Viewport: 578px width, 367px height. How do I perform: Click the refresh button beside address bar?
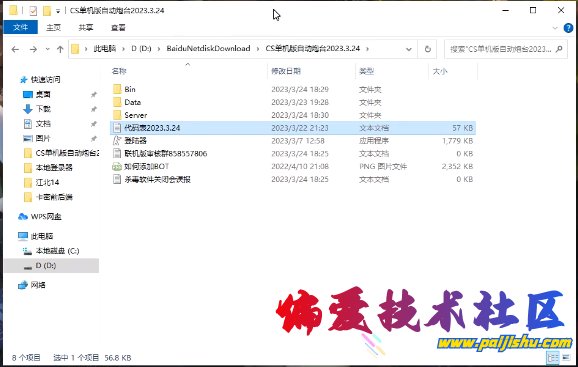pyautogui.click(x=427, y=49)
